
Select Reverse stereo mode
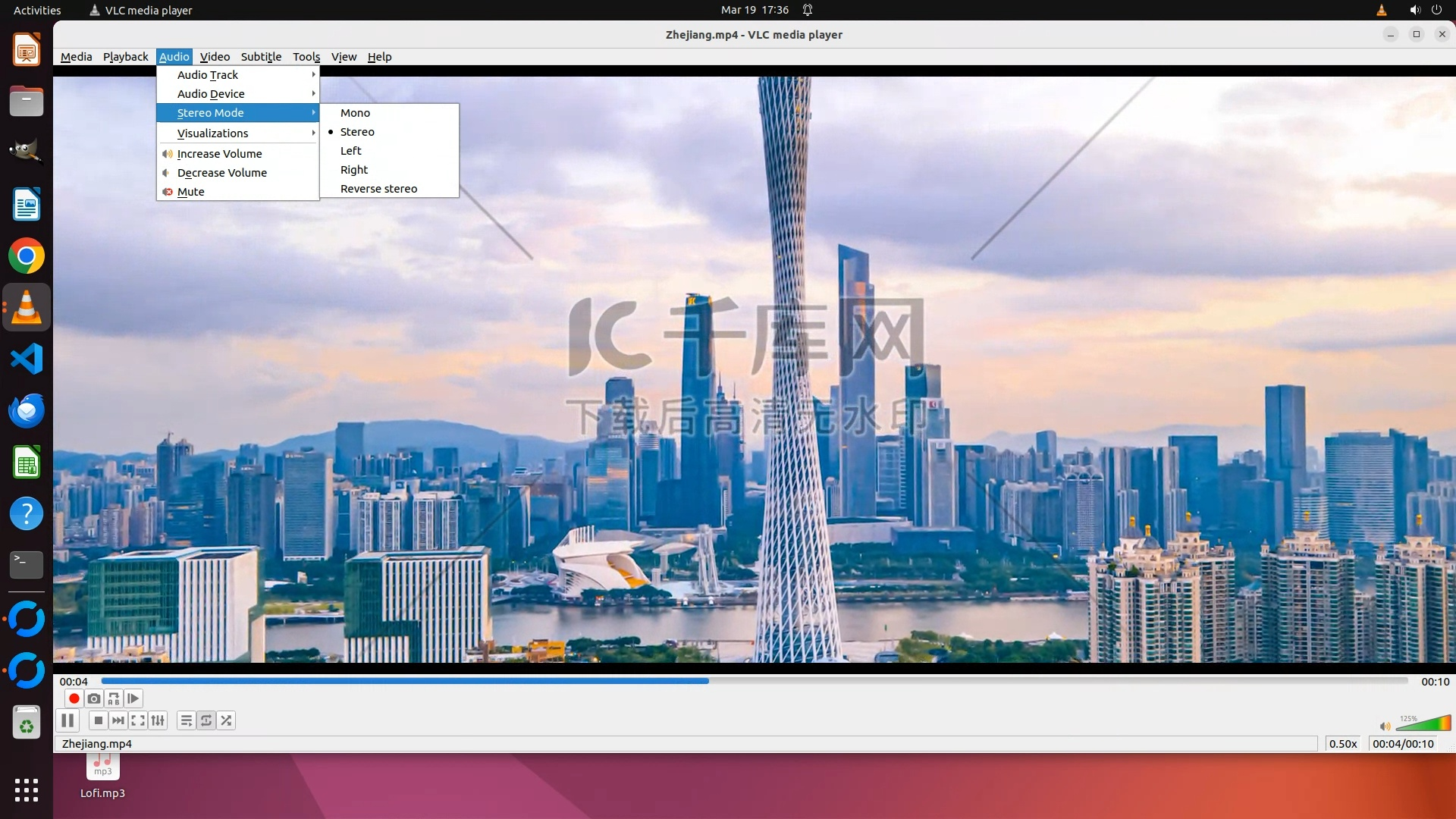click(378, 189)
